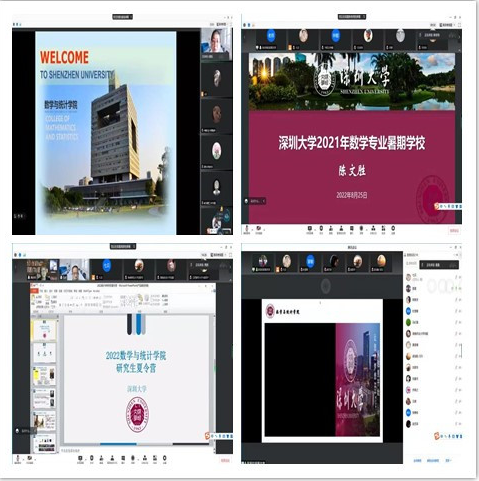Click the member list scrollbar in the participants panel
The width and height of the screenshot is (479, 481).
(x=462, y=351)
